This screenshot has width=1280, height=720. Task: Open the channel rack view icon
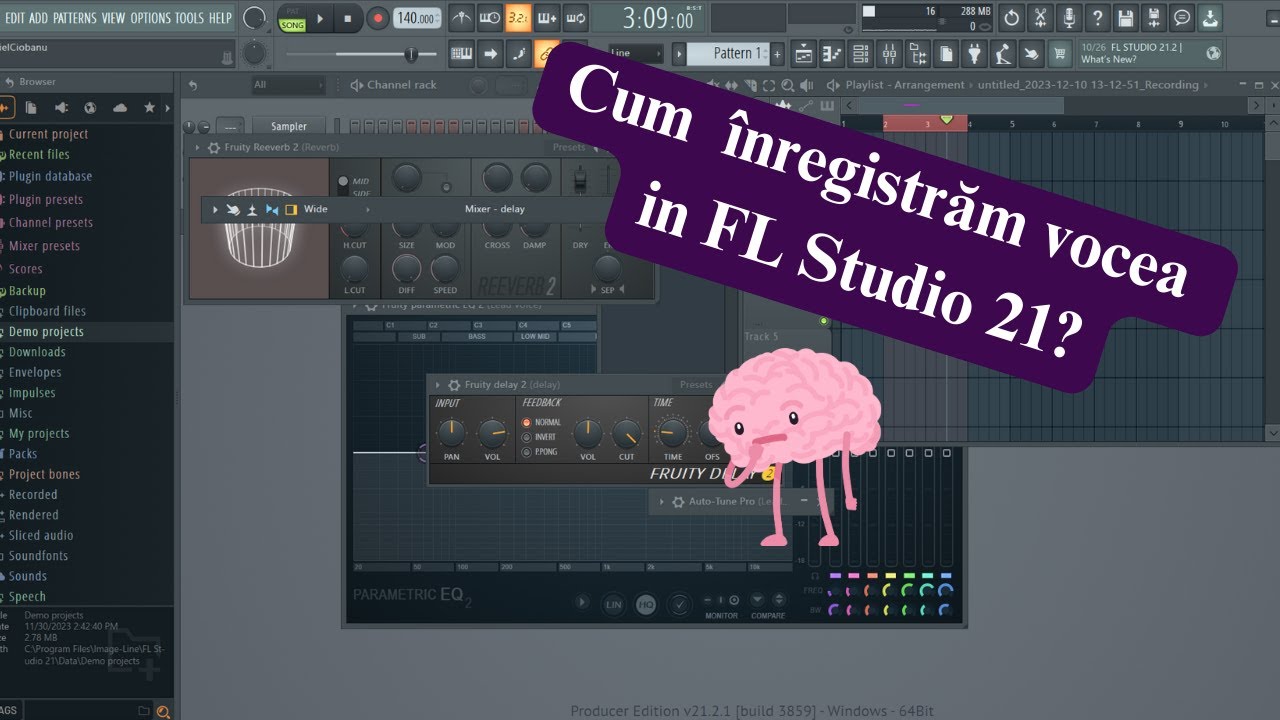pyautogui.click(x=860, y=53)
